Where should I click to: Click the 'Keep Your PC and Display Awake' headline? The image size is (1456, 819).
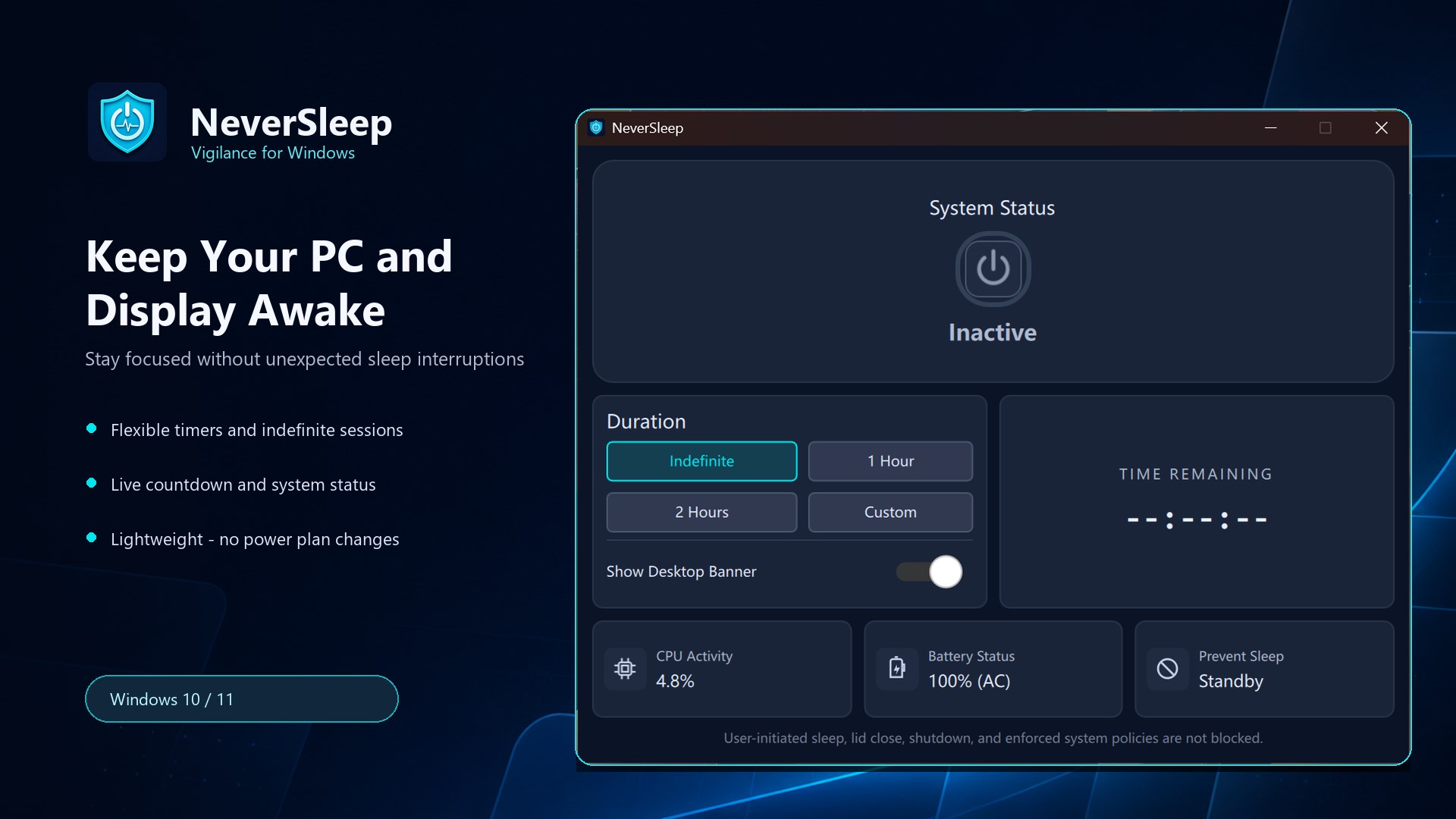[269, 284]
